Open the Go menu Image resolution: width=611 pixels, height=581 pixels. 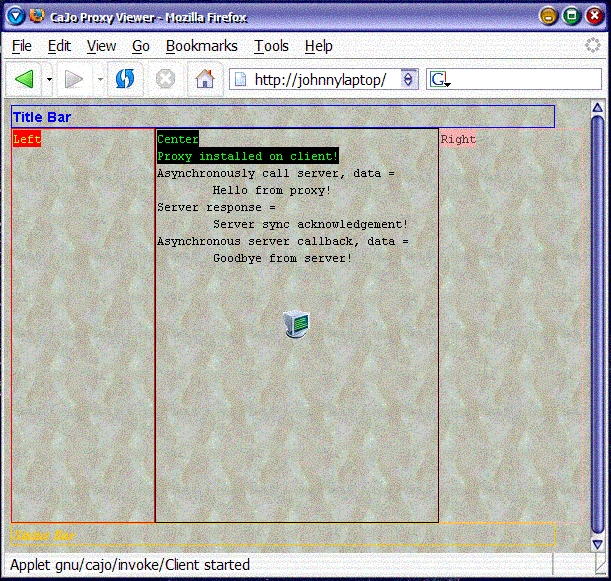(x=141, y=46)
